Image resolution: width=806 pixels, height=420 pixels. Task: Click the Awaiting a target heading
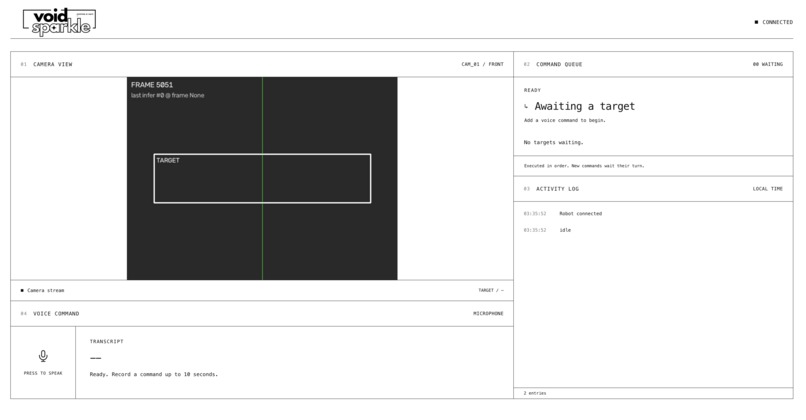tap(584, 106)
